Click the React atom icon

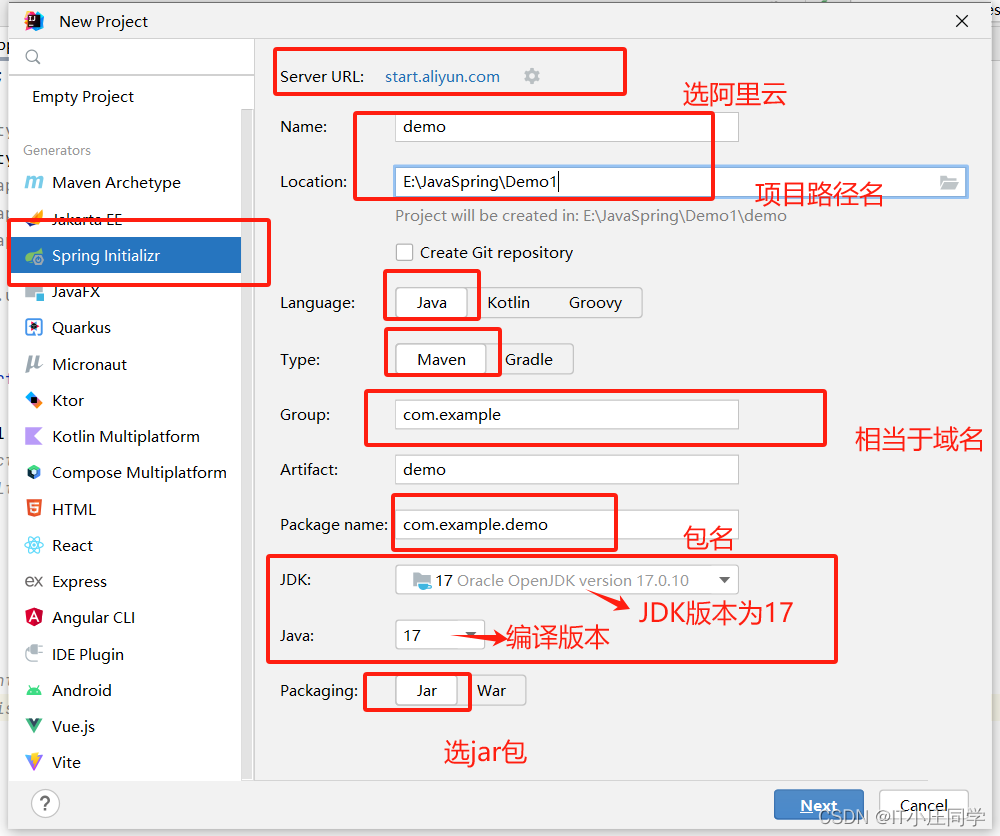[34, 545]
